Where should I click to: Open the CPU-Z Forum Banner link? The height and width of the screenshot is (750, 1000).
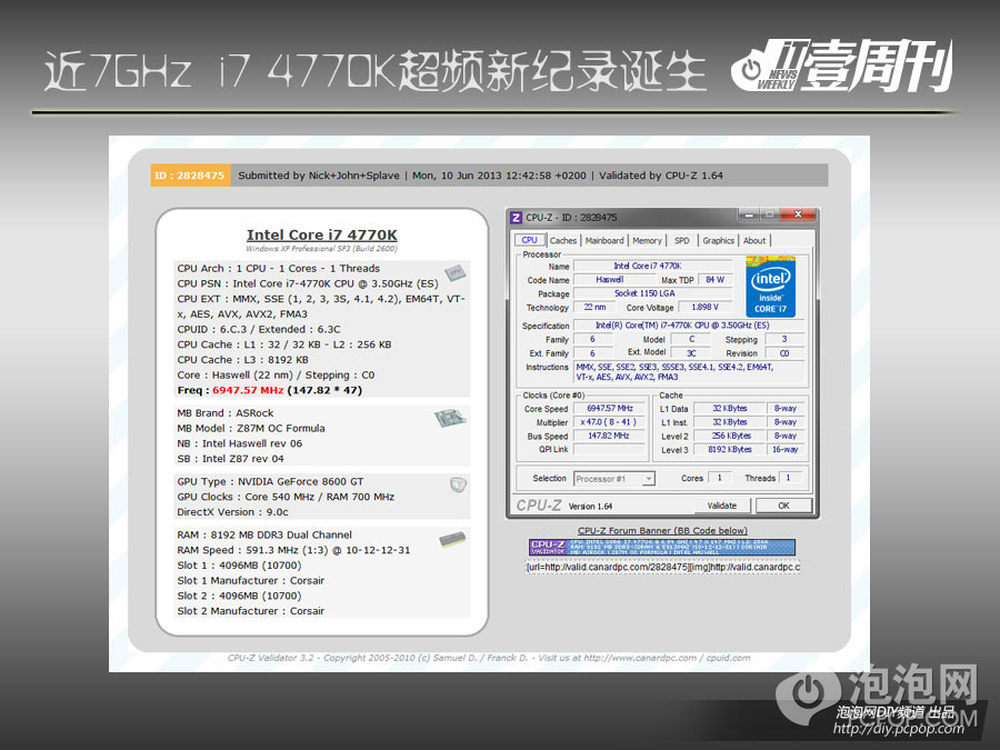[x=662, y=531]
